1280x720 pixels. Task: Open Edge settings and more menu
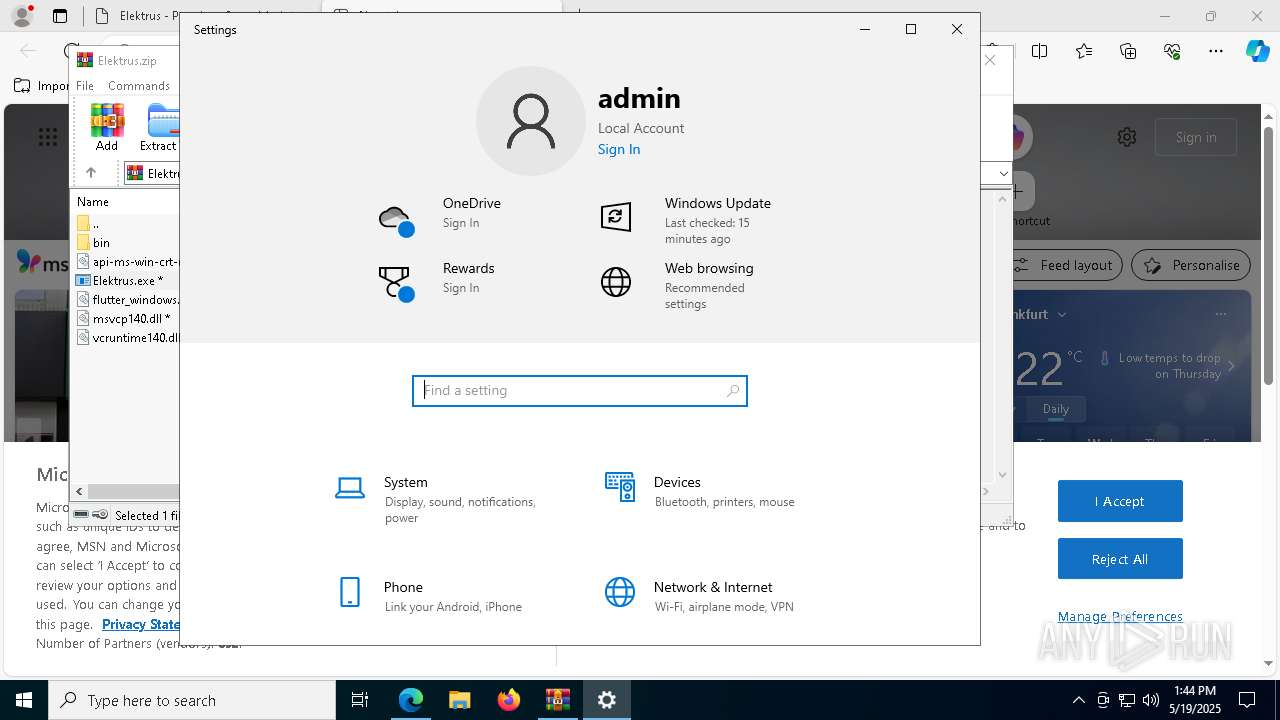click(1216, 51)
